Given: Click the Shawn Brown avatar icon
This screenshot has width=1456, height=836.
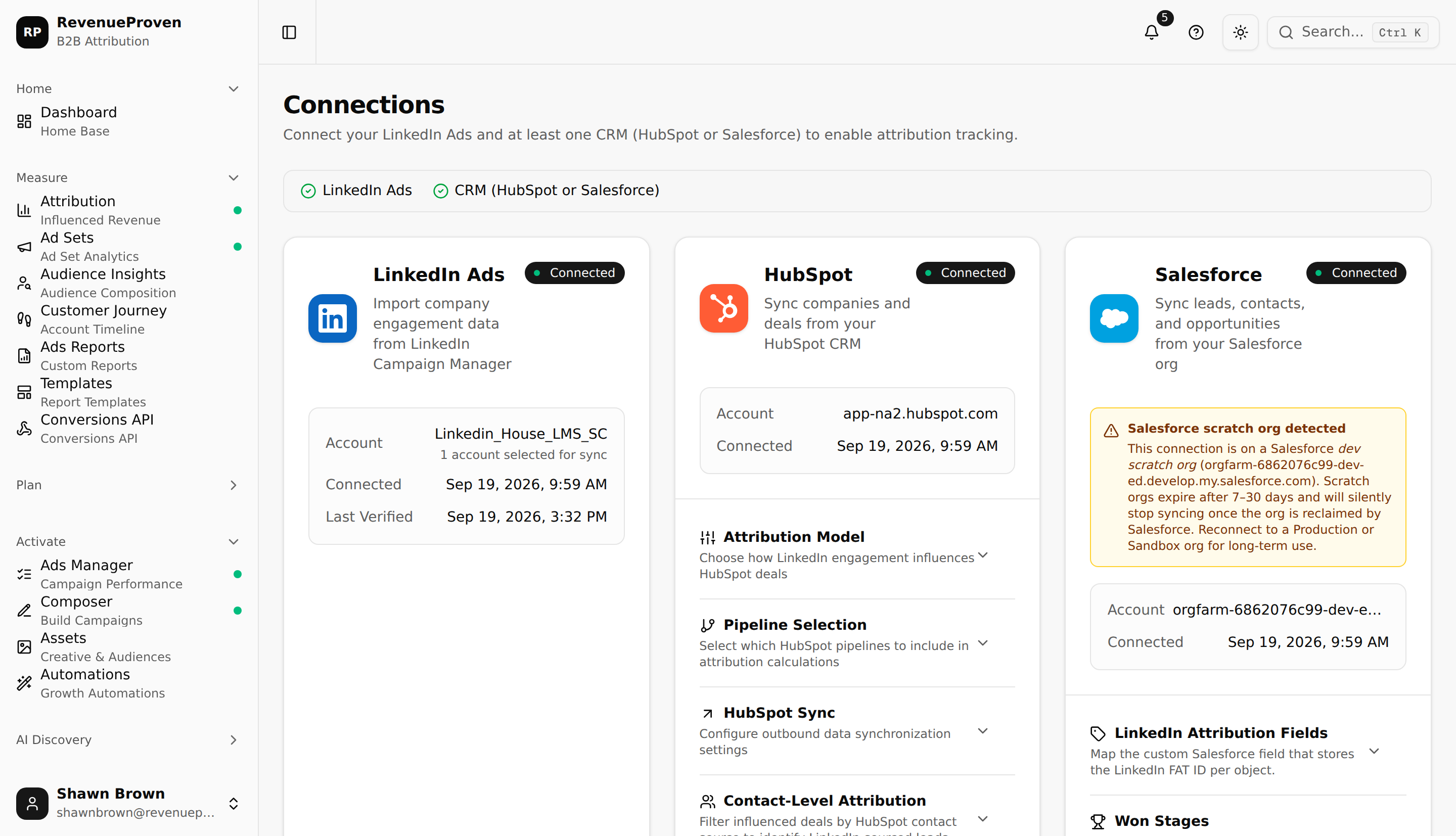Looking at the screenshot, I should (x=32, y=803).
